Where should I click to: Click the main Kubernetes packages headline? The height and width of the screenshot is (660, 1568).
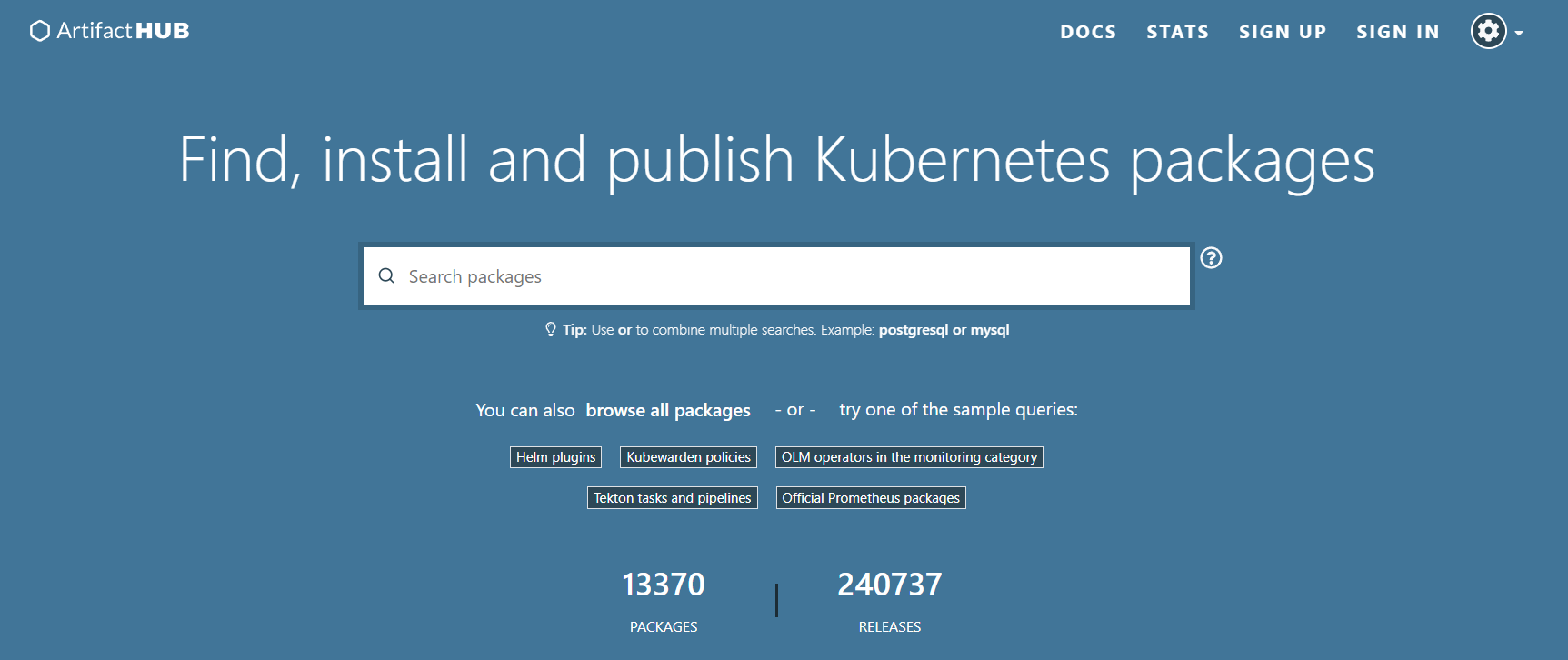tap(777, 161)
